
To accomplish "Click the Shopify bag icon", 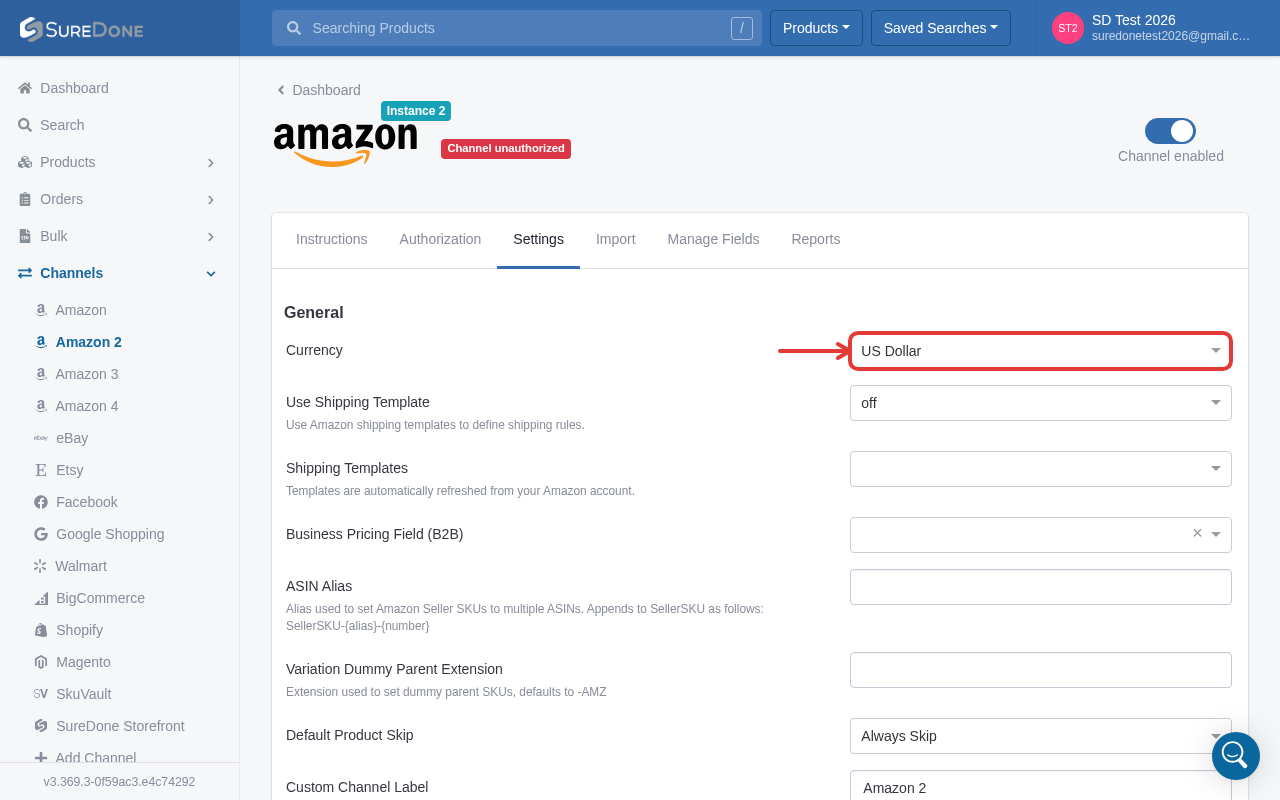I will coord(41,630).
